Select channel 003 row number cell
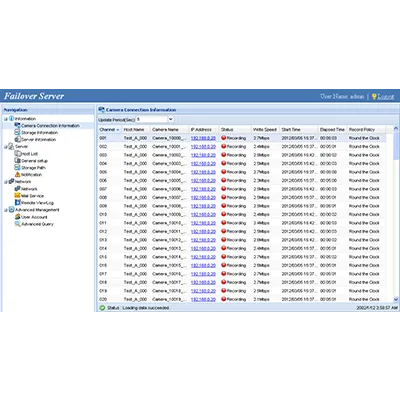This screenshot has height=400, width=400. point(103,155)
